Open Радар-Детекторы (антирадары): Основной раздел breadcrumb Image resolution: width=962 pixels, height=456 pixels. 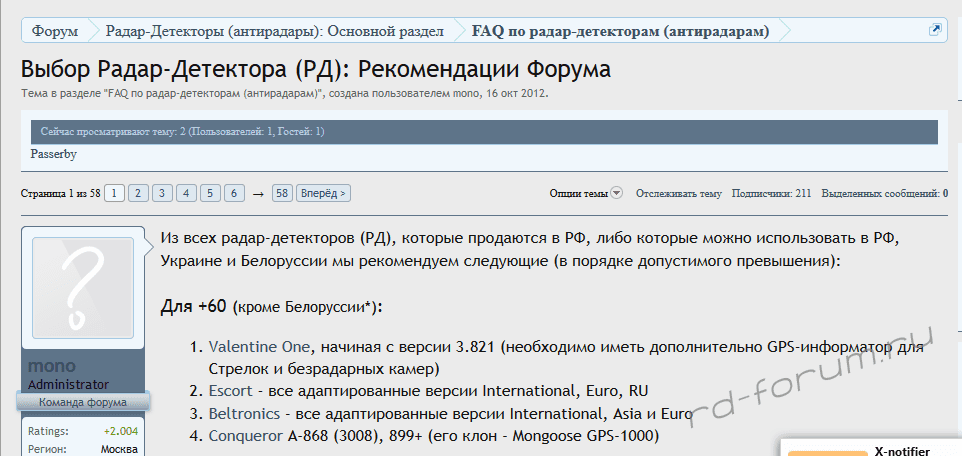[x=275, y=31]
